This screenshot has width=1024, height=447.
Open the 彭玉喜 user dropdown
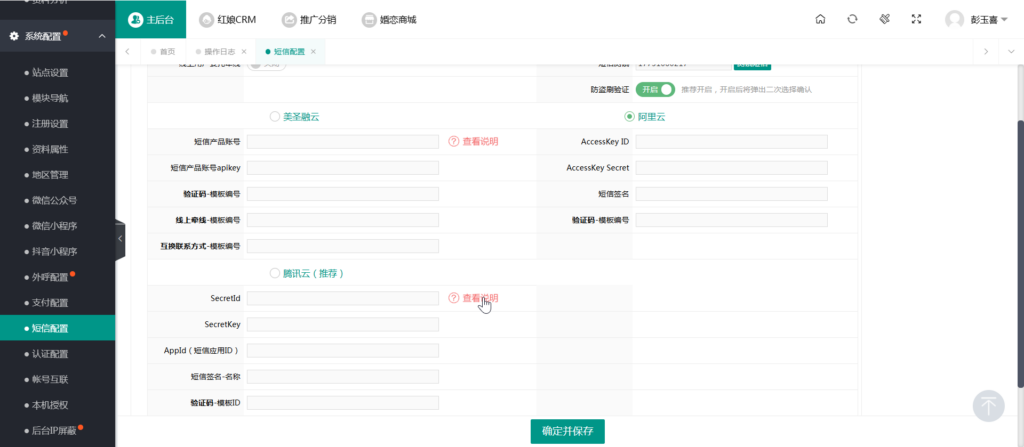point(989,20)
